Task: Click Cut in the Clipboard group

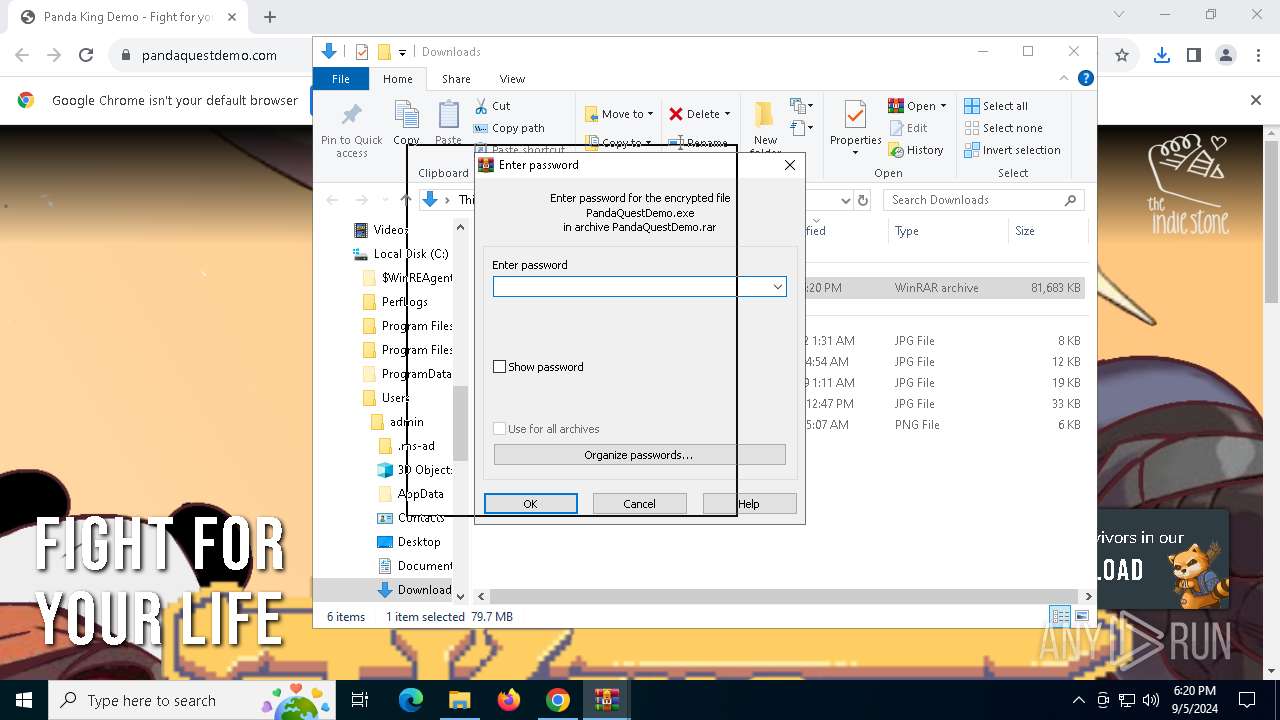Action: coord(492,106)
